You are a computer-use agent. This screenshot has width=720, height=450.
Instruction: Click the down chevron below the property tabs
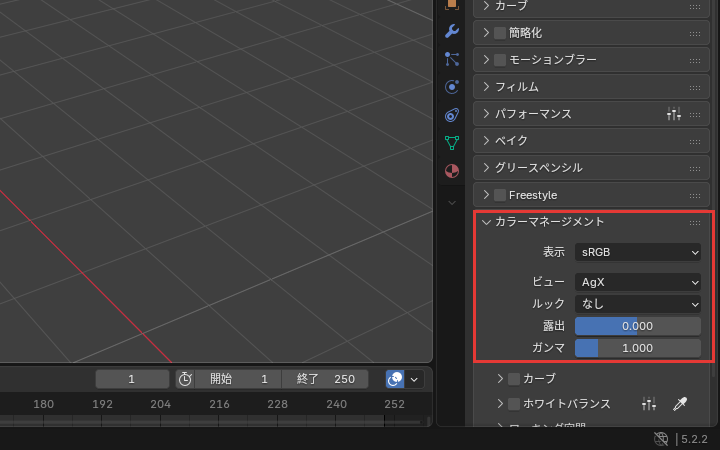(452, 202)
